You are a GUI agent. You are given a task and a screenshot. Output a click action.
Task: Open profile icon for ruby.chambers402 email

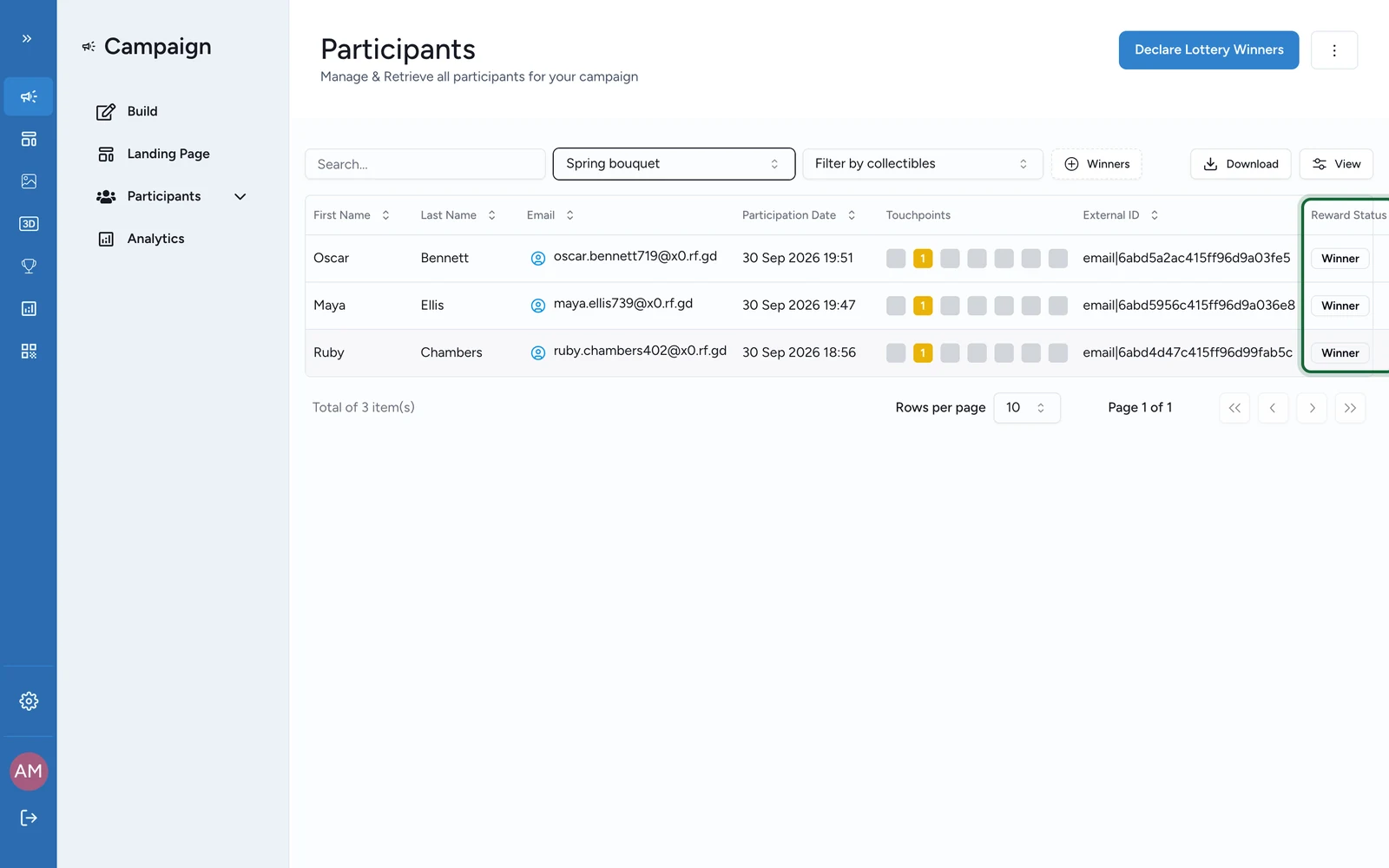(x=538, y=352)
